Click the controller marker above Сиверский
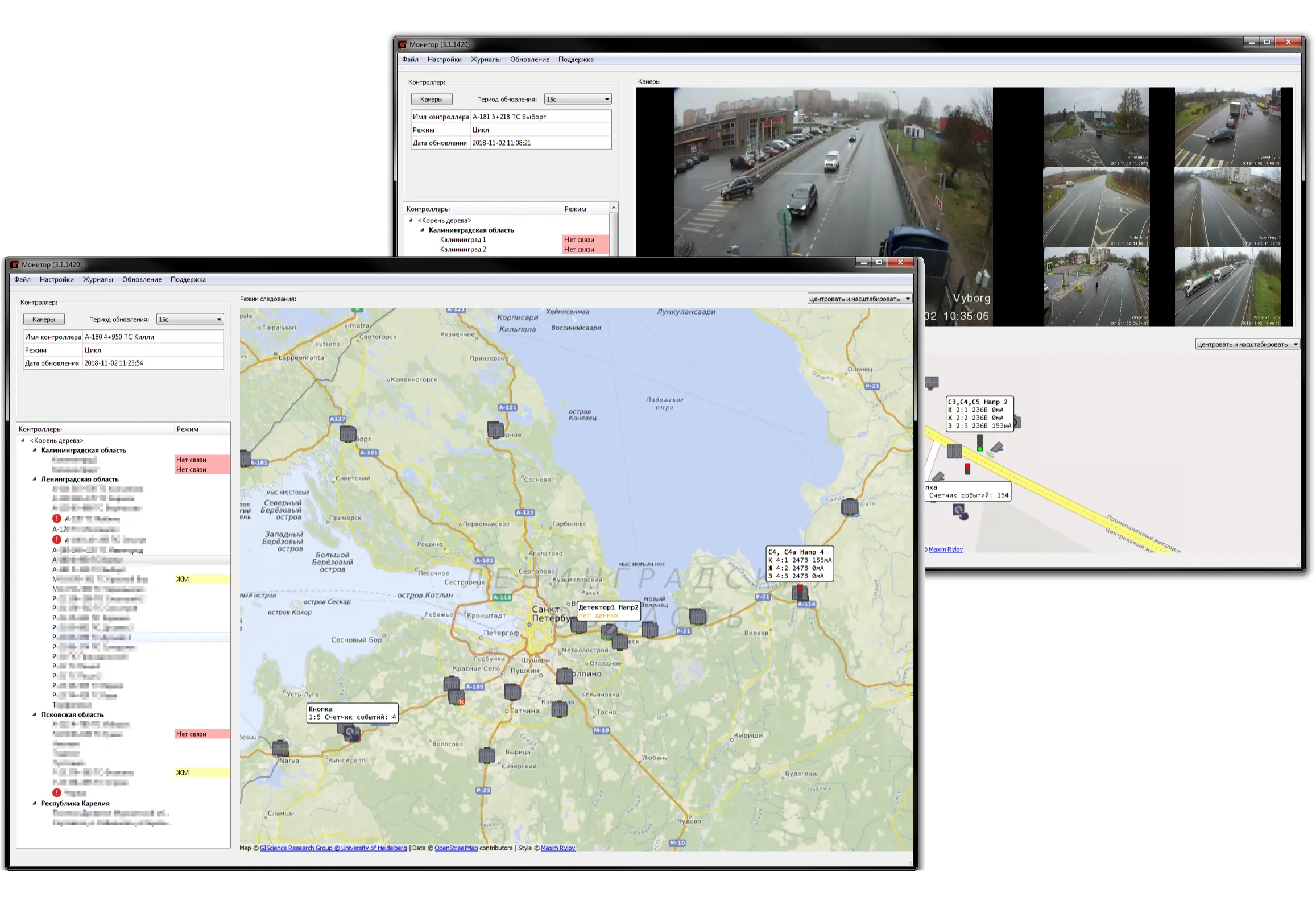1316x901 pixels. click(x=486, y=755)
